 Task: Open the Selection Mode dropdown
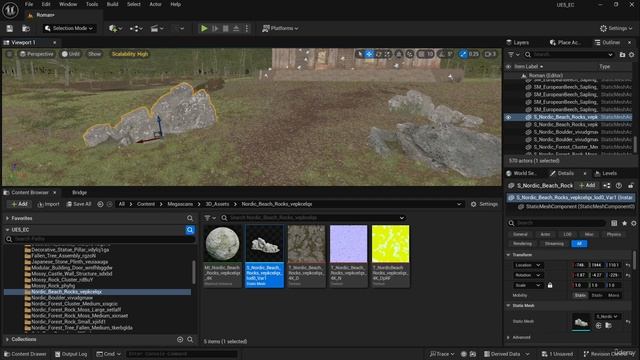click(69, 29)
